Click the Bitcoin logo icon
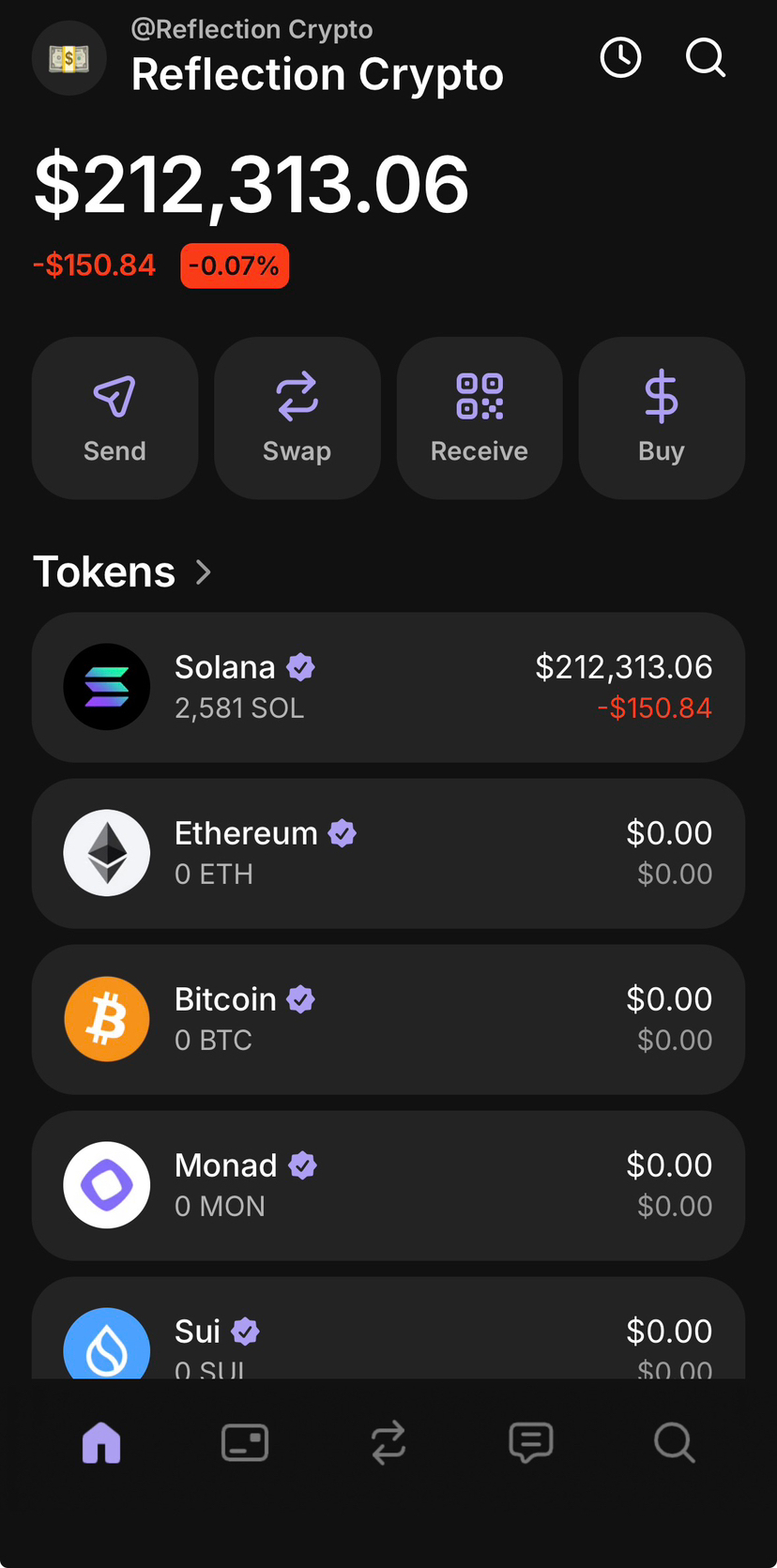777x1568 pixels. pos(107,1019)
